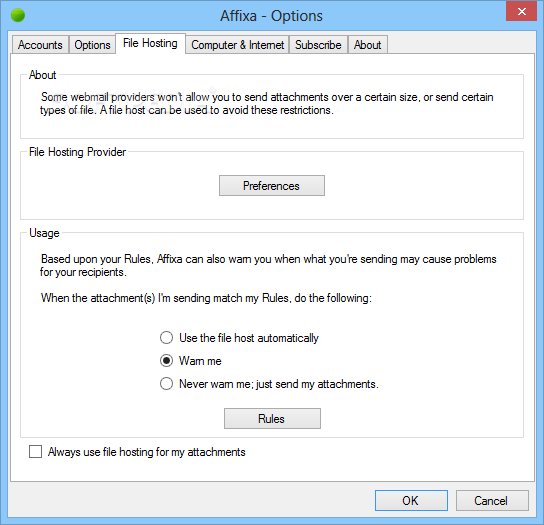Open the Rules button
The image size is (544, 525).
point(272,418)
